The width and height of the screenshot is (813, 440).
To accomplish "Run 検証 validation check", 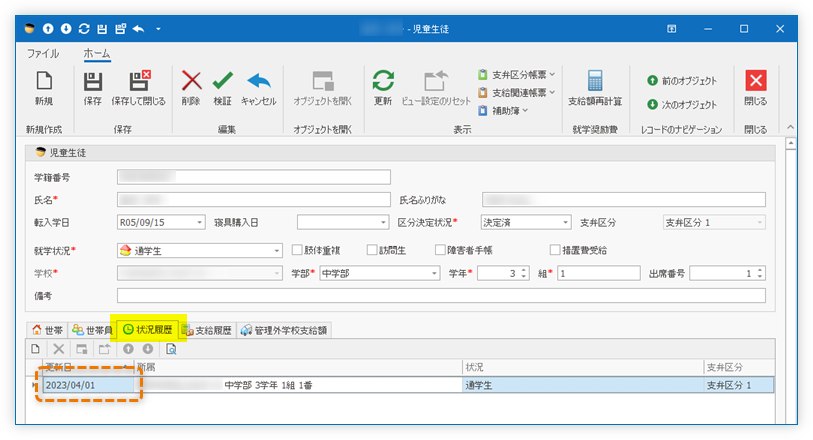I will tap(222, 88).
